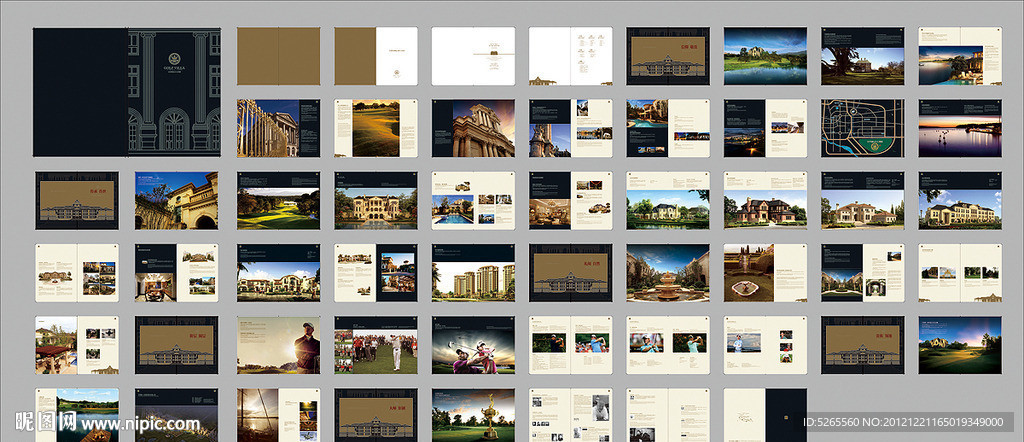Screen dimensions: 1024x442
Task: Select the golfer silhouetted against the sun spread
Action: 278,345
